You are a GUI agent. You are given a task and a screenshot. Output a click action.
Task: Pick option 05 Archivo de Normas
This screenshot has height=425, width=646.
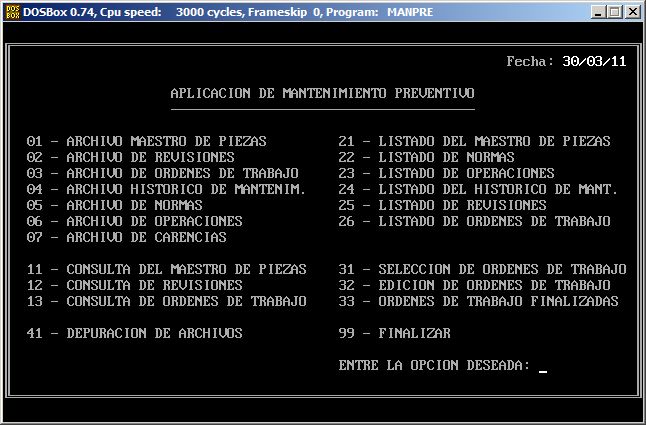118,206
